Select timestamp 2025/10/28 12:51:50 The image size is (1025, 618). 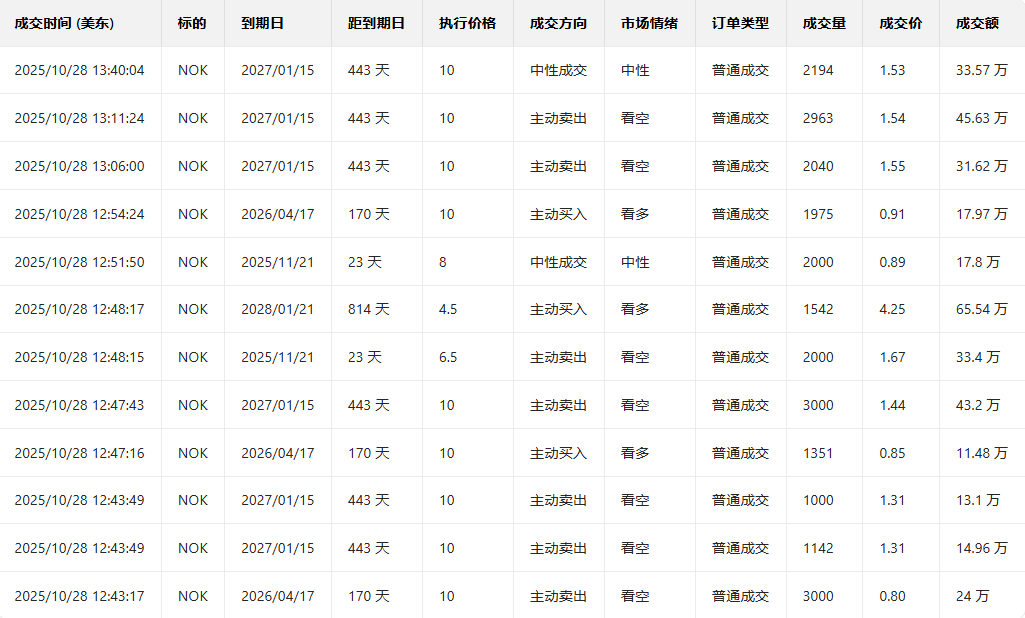coord(79,262)
